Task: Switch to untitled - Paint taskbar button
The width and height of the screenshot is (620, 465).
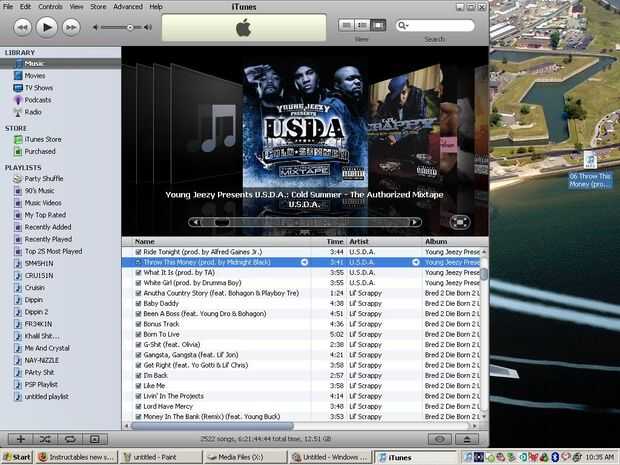Action: pyautogui.click(x=160, y=457)
